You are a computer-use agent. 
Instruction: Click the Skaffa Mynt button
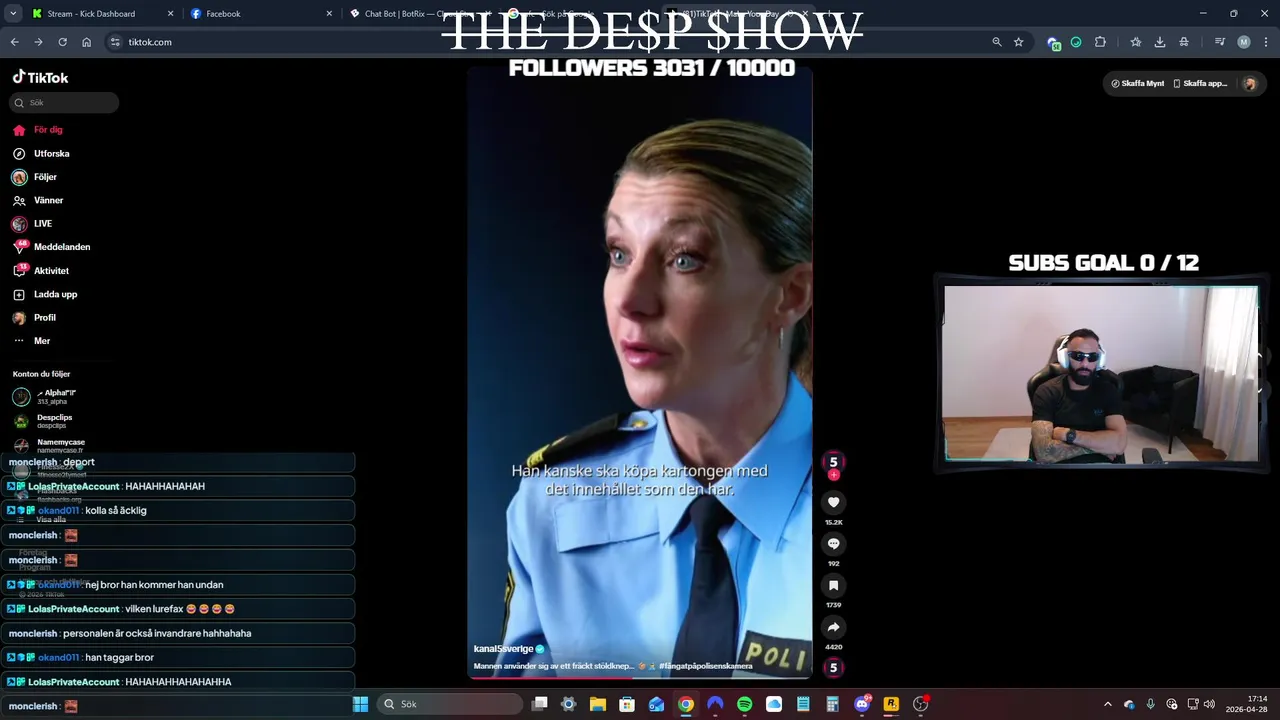click(x=1138, y=84)
